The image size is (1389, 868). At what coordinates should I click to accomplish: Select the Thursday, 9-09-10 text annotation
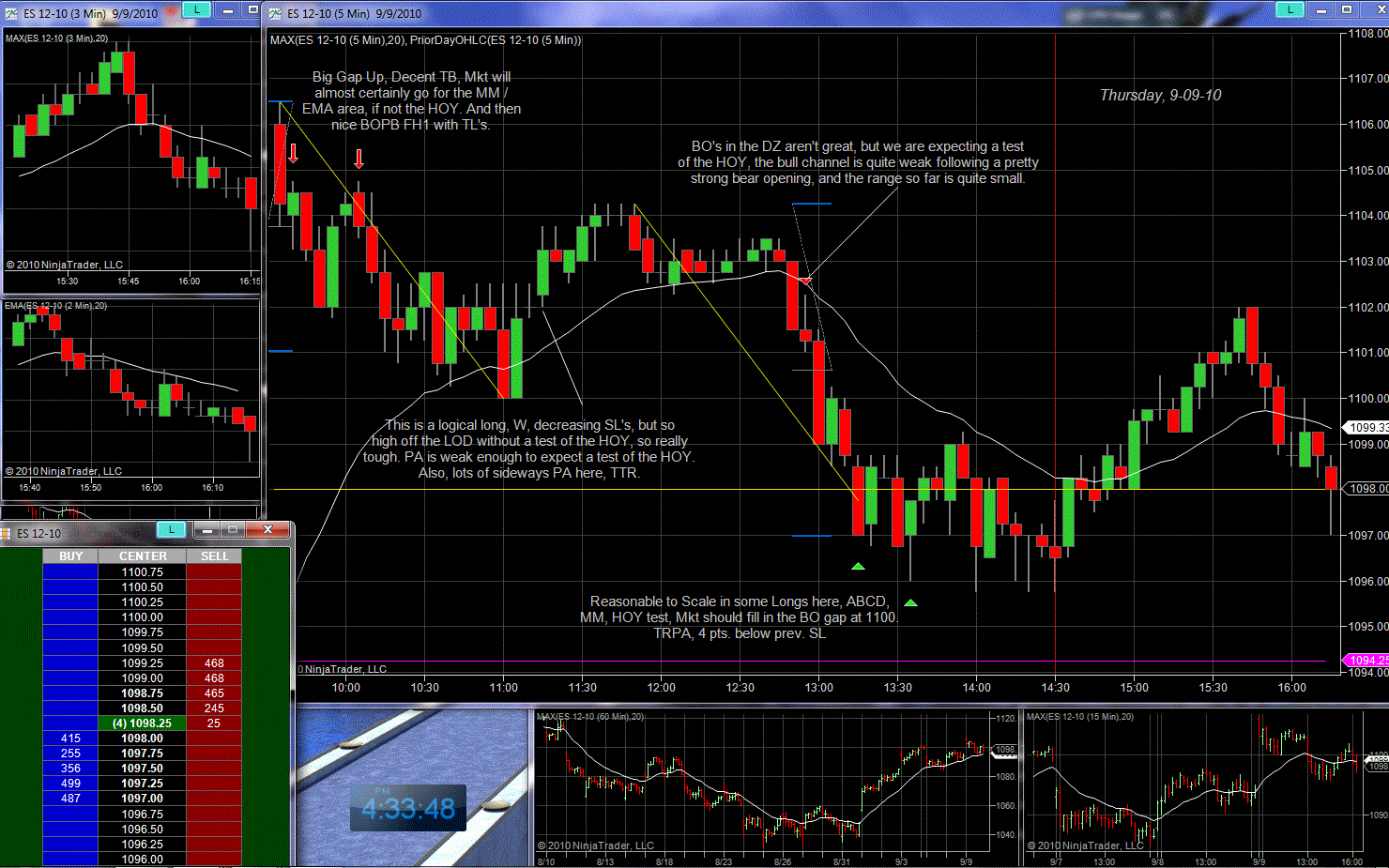click(1160, 96)
